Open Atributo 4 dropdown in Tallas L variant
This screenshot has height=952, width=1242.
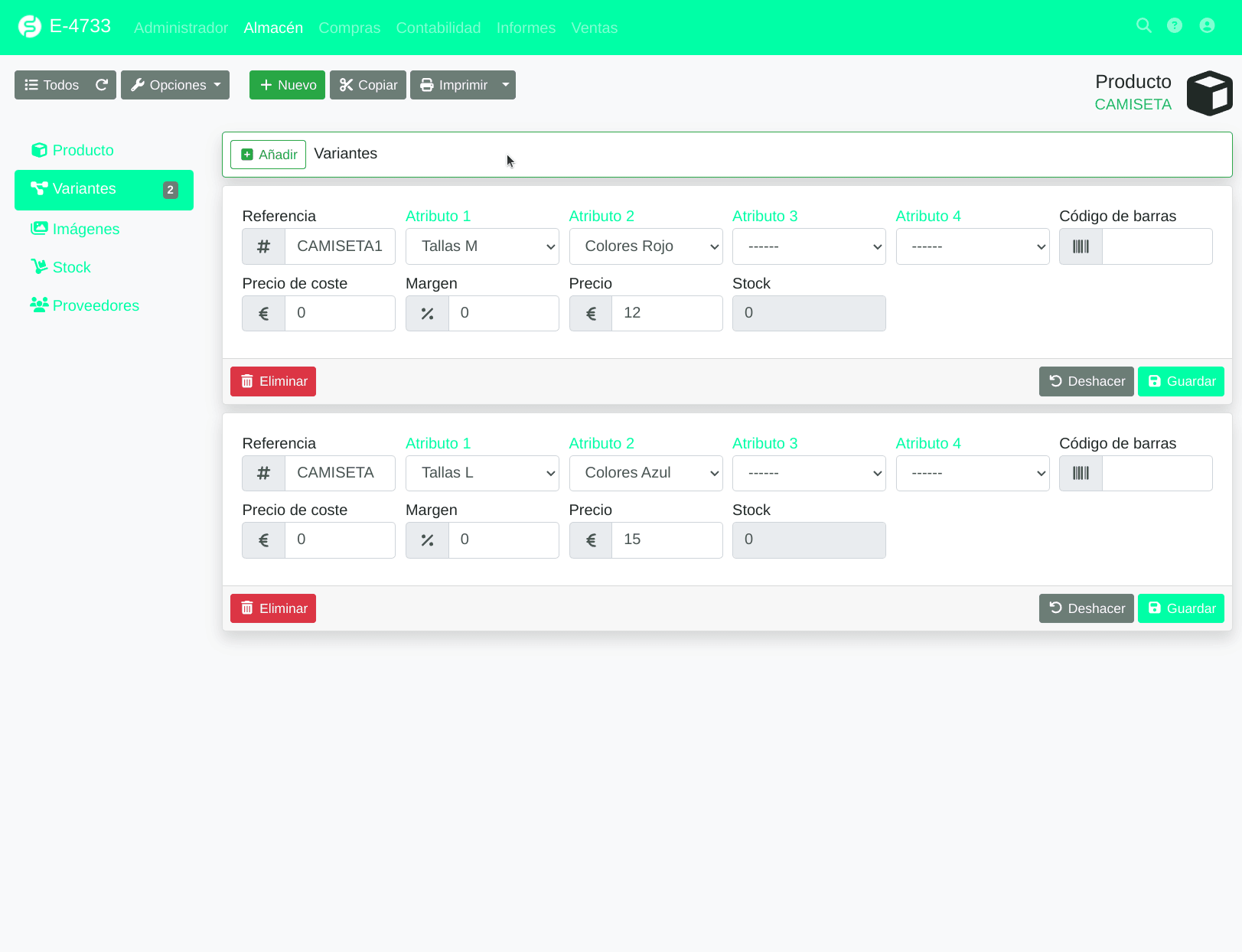973,473
